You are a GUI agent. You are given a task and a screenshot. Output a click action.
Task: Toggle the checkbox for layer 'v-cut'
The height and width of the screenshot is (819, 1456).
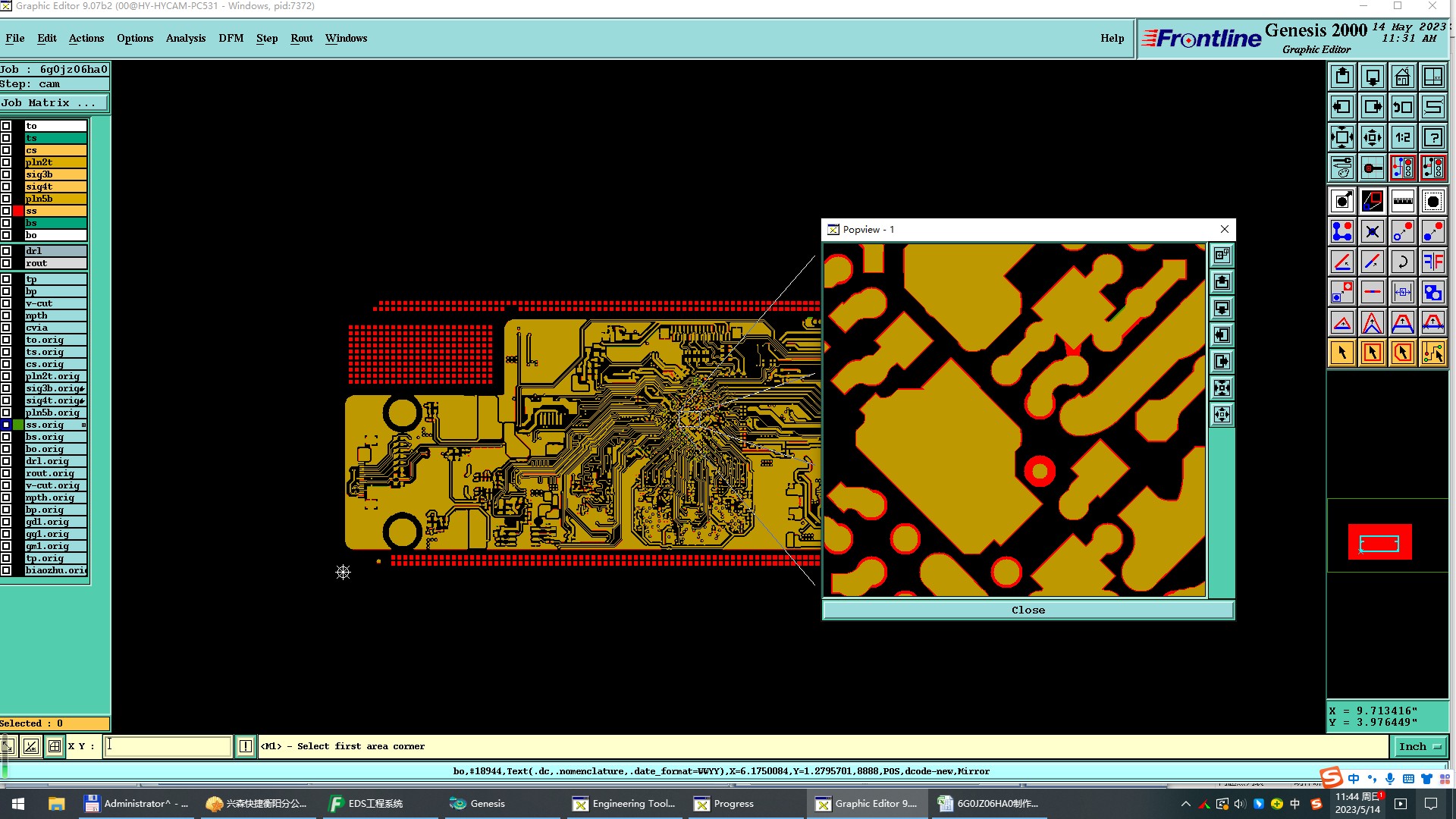tap(6, 303)
